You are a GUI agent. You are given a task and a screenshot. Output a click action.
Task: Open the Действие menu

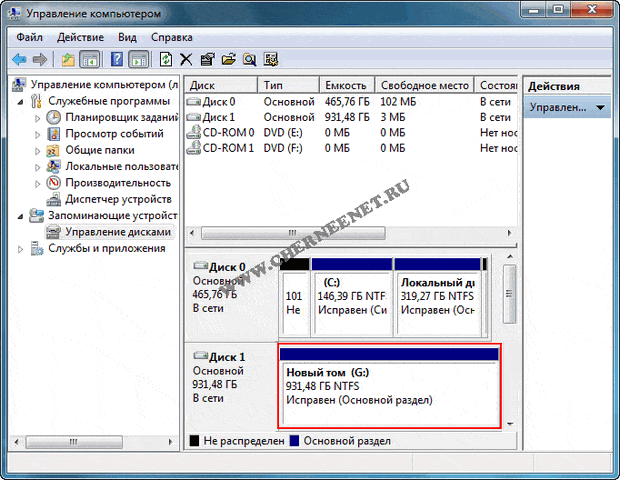pos(80,37)
